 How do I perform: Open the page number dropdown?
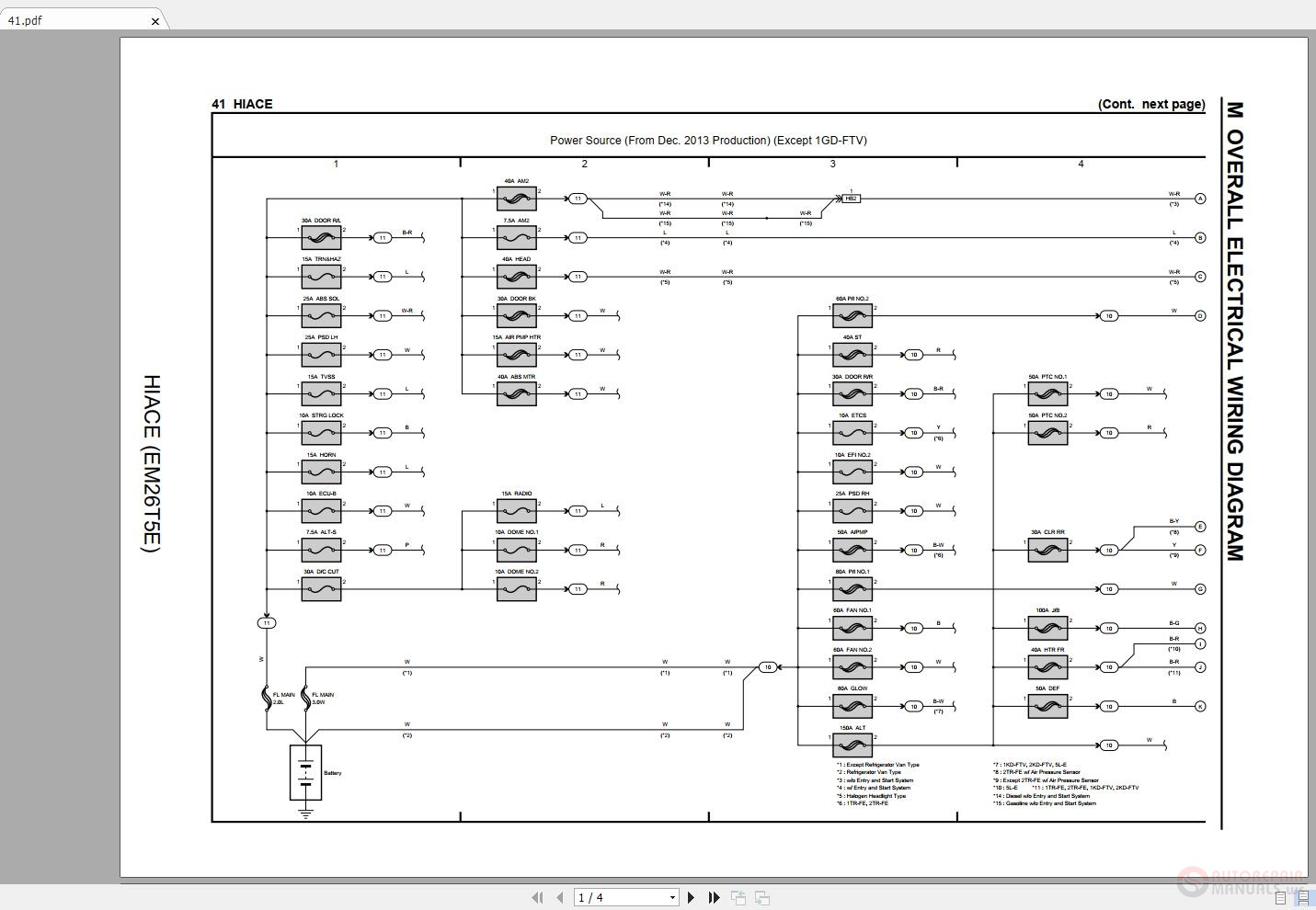673,897
